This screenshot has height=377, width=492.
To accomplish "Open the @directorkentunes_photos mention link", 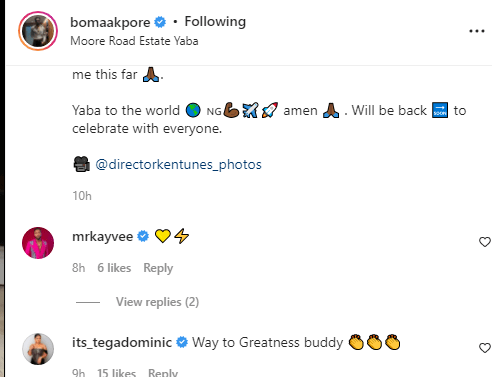I will tap(178, 164).
